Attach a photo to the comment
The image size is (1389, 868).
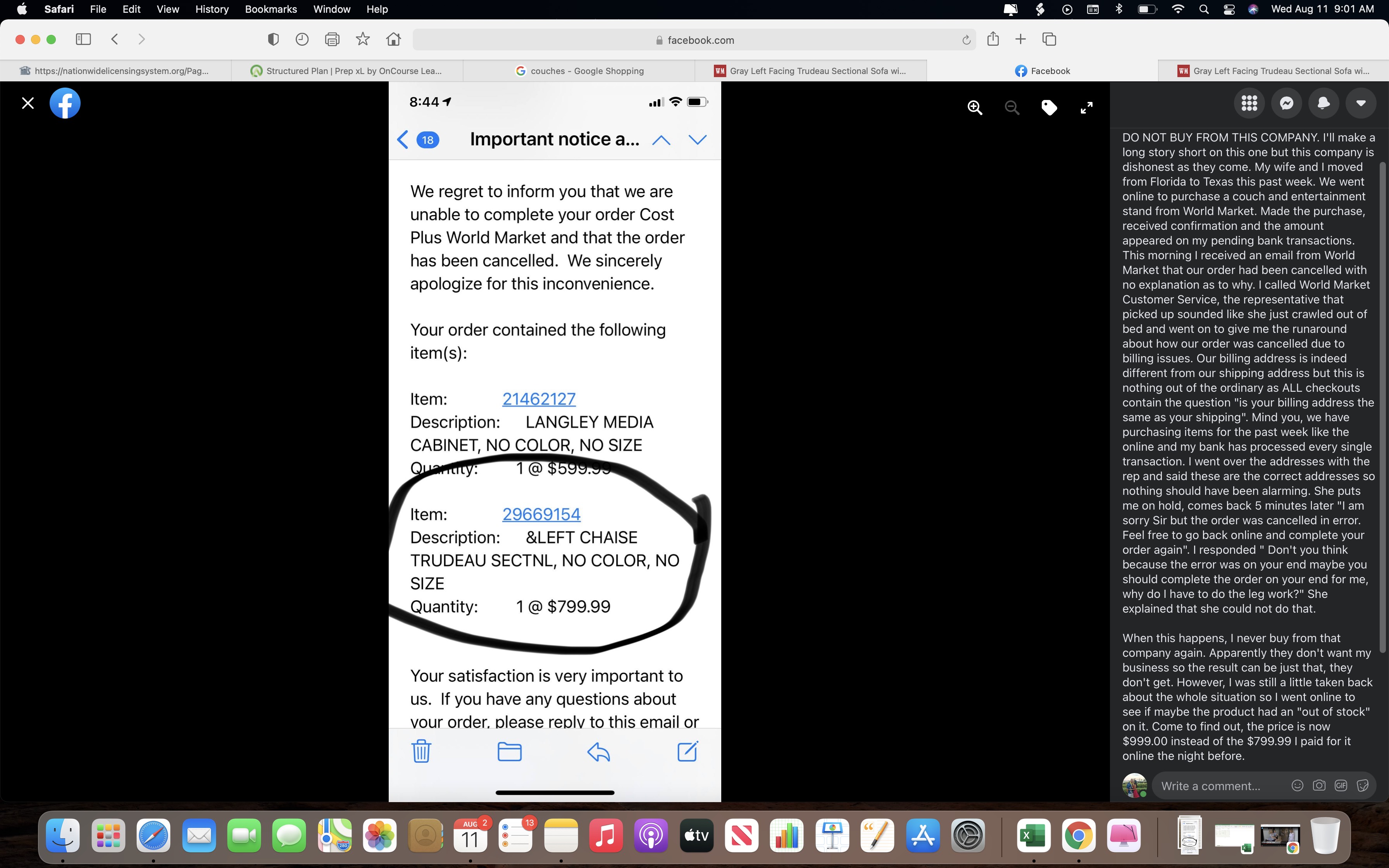click(1319, 785)
